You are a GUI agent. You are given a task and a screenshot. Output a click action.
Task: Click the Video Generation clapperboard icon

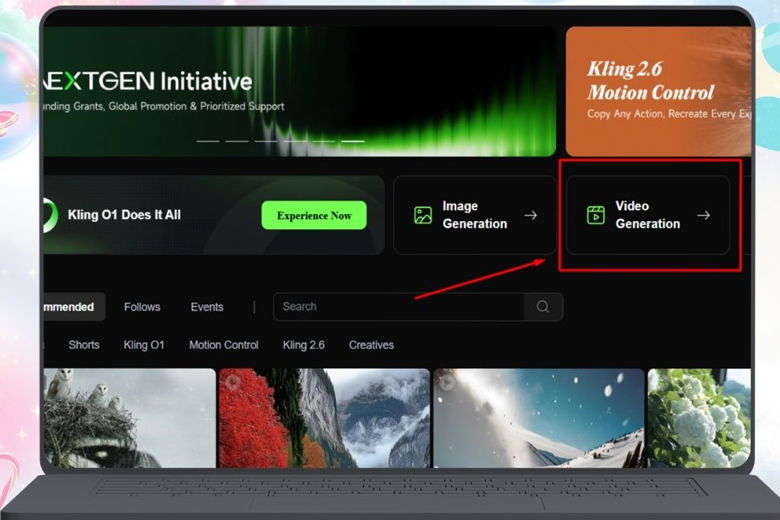[x=595, y=215]
